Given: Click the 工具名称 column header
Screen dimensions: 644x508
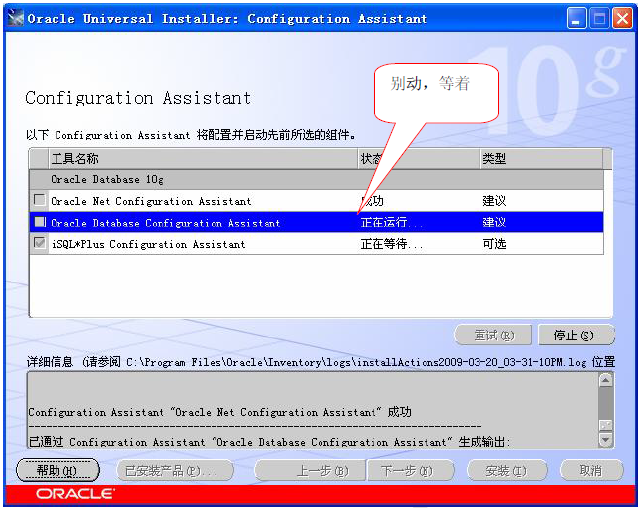Looking at the screenshot, I should click(203, 159).
